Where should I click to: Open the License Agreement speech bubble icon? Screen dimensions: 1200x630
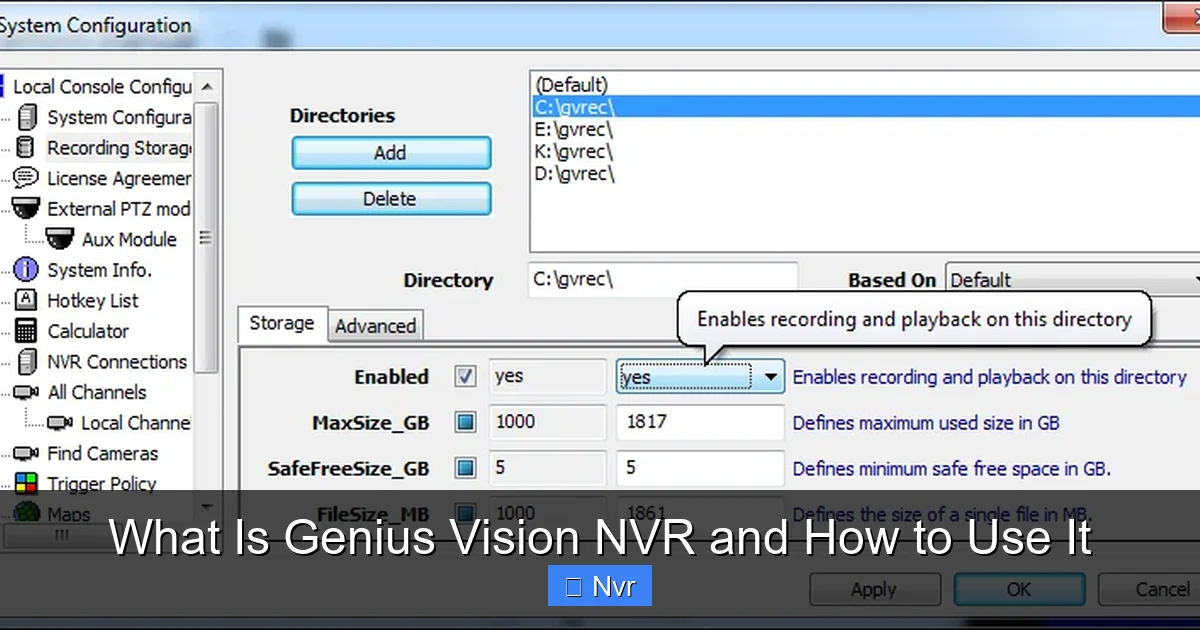tap(24, 177)
